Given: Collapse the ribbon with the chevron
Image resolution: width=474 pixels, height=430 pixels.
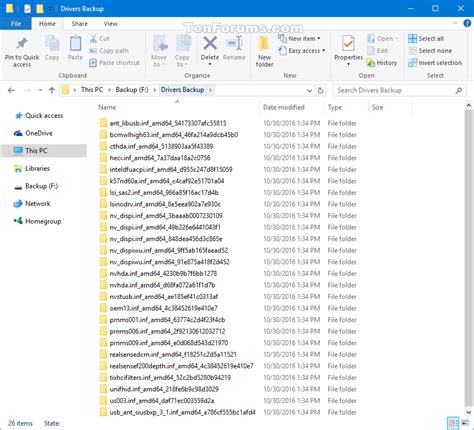Looking at the screenshot, I should tap(455, 23).
